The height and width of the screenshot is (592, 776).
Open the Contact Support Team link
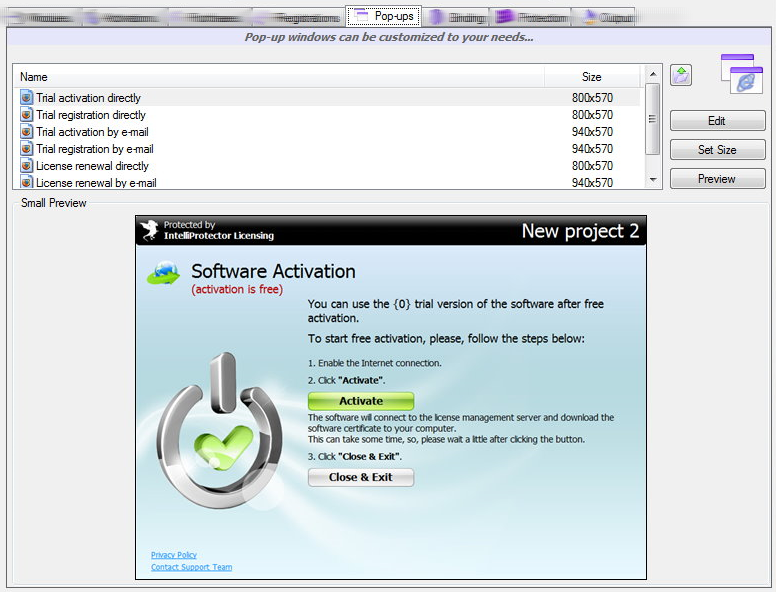192,567
